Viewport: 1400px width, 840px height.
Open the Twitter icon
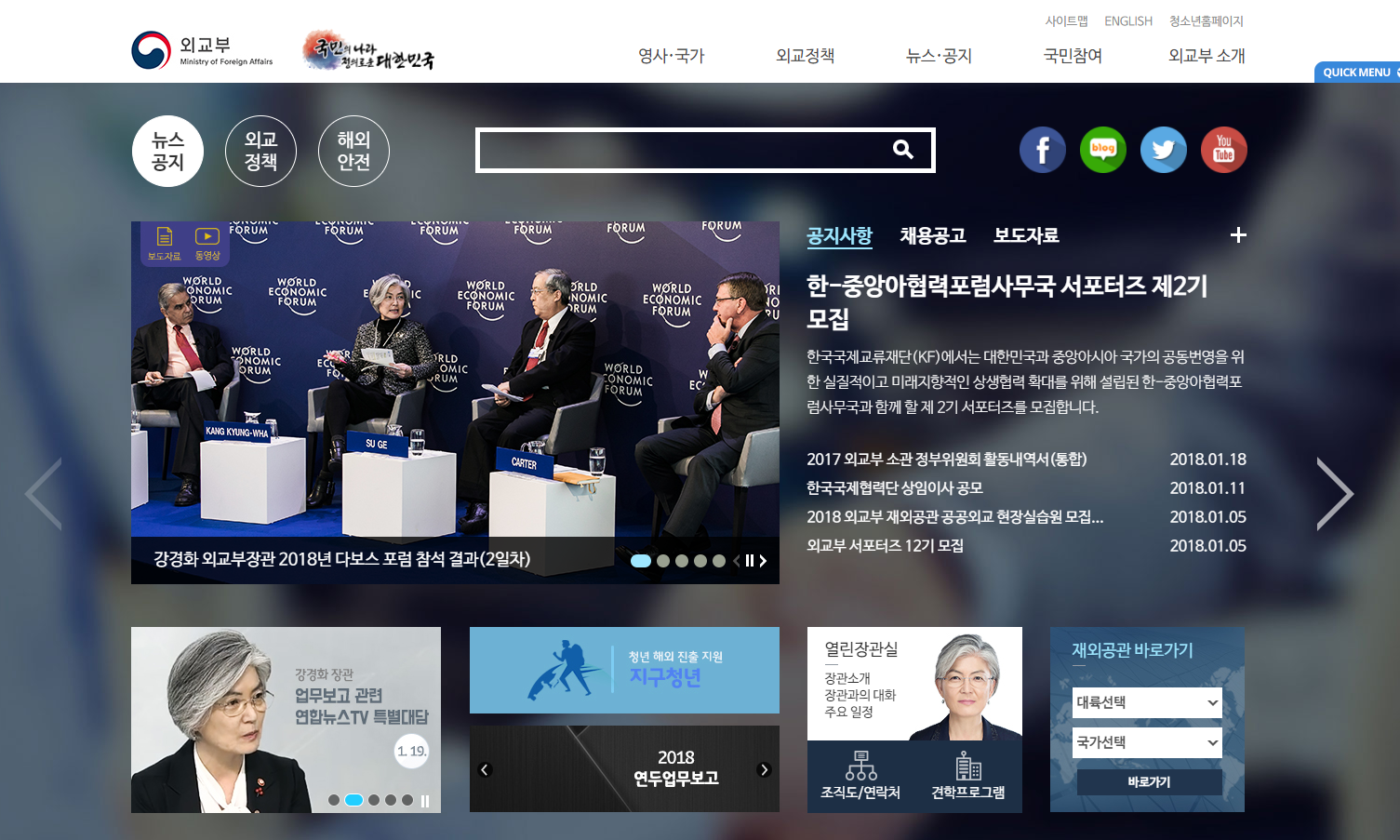(x=1163, y=150)
